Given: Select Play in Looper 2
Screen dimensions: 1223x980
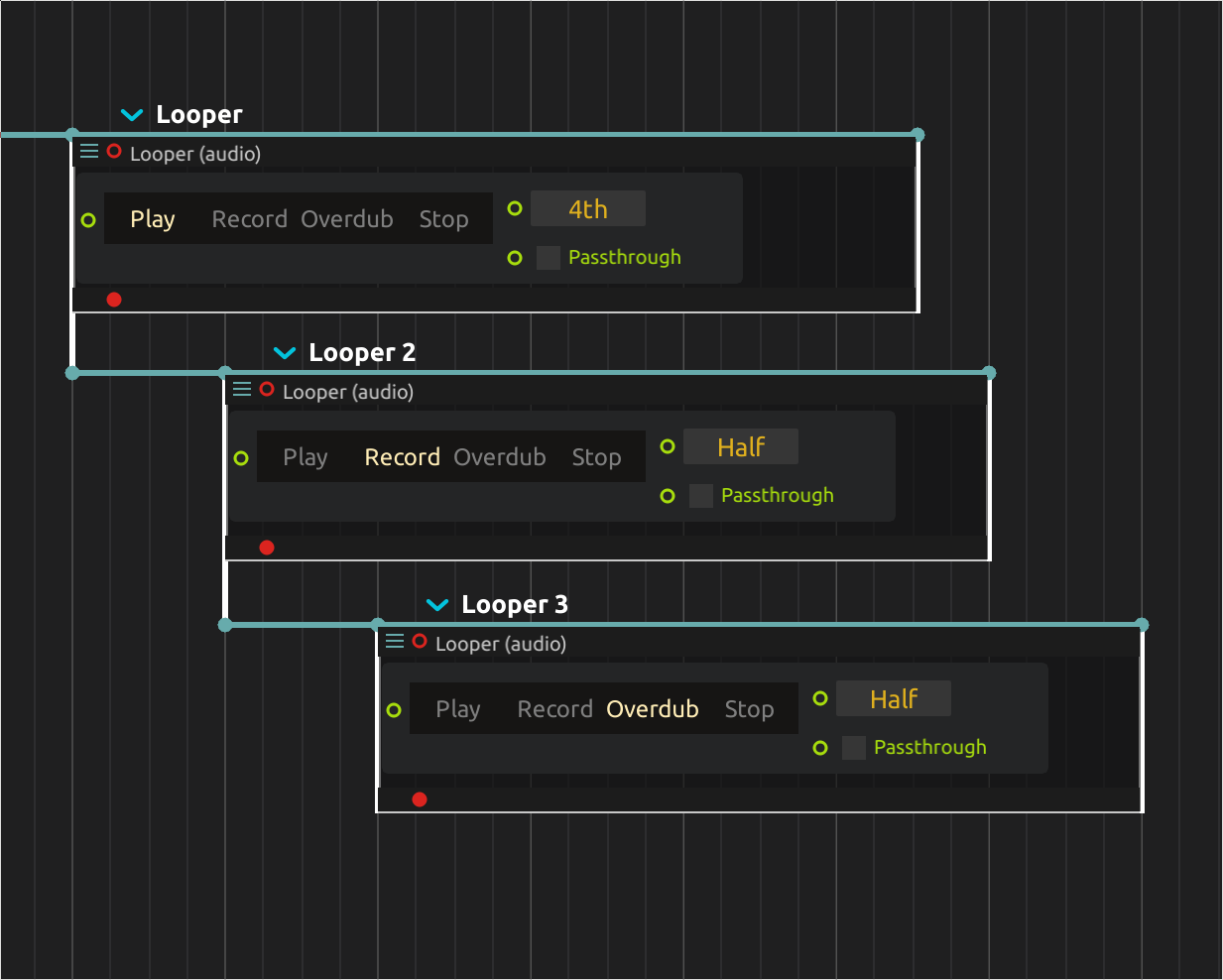Looking at the screenshot, I should pos(306,457).
